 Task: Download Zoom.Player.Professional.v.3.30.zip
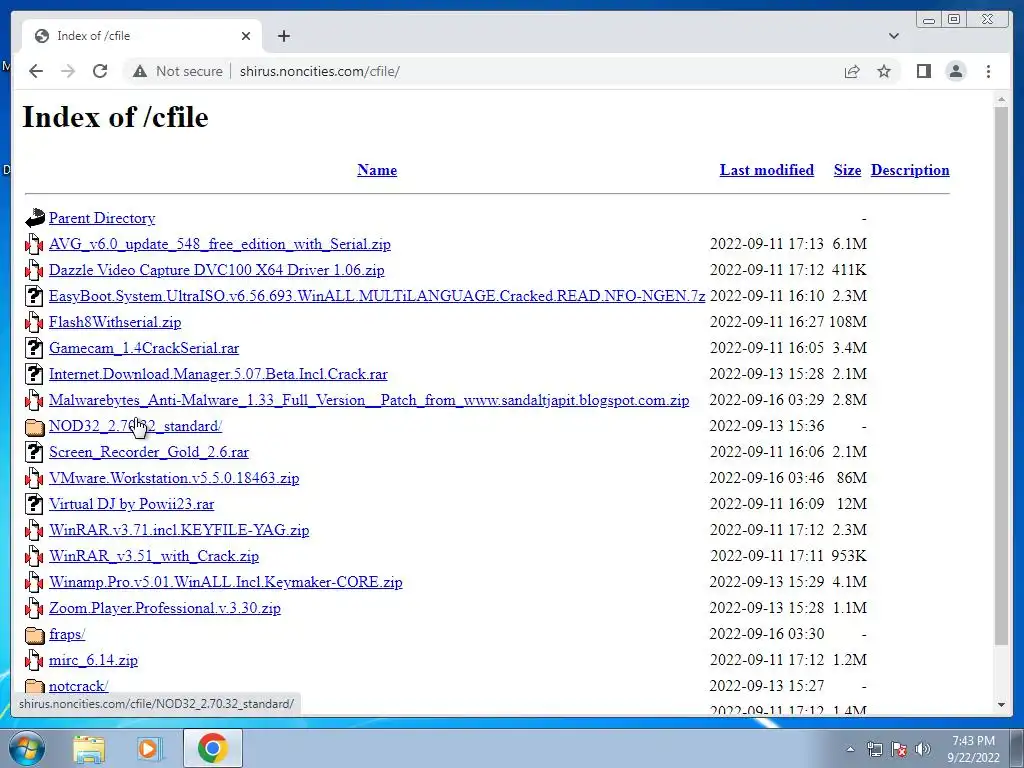click(x=165, y=608)
